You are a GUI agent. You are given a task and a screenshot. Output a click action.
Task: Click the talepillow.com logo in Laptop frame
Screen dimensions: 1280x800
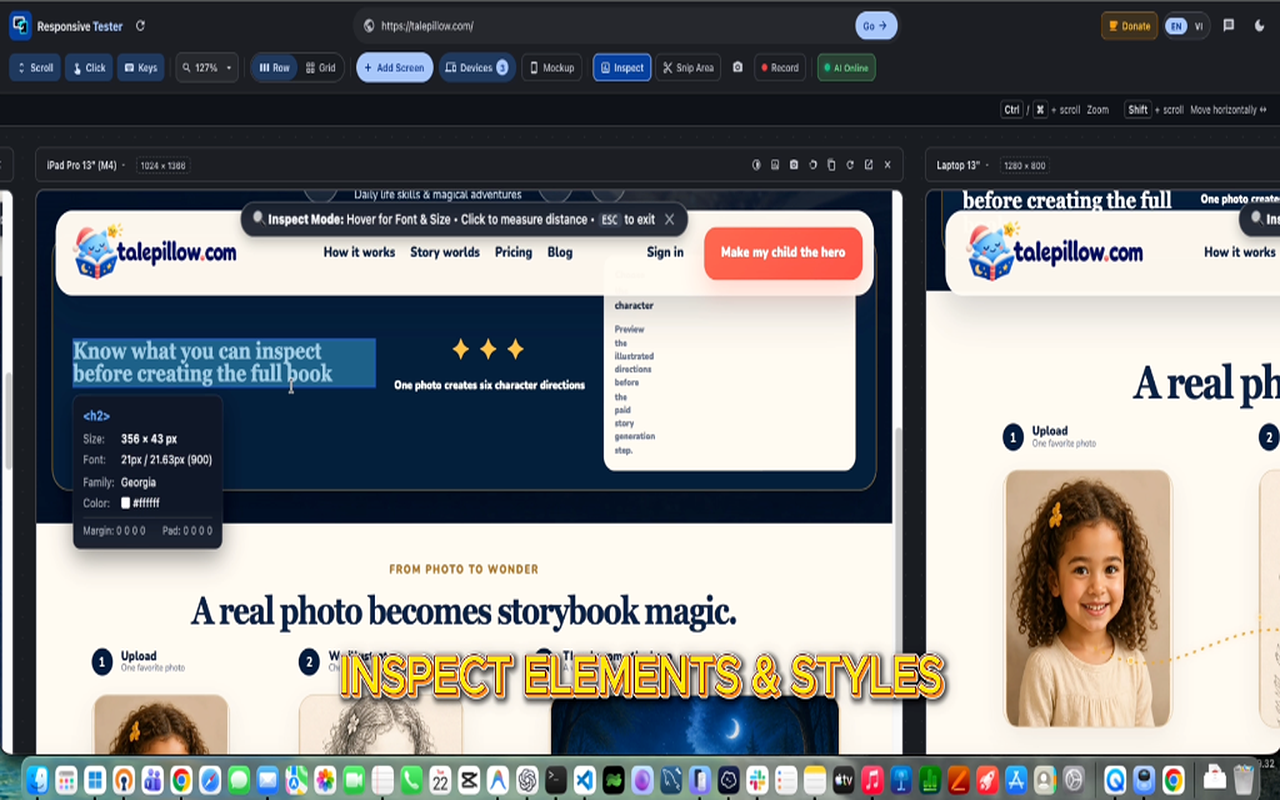click(1055, 252)
